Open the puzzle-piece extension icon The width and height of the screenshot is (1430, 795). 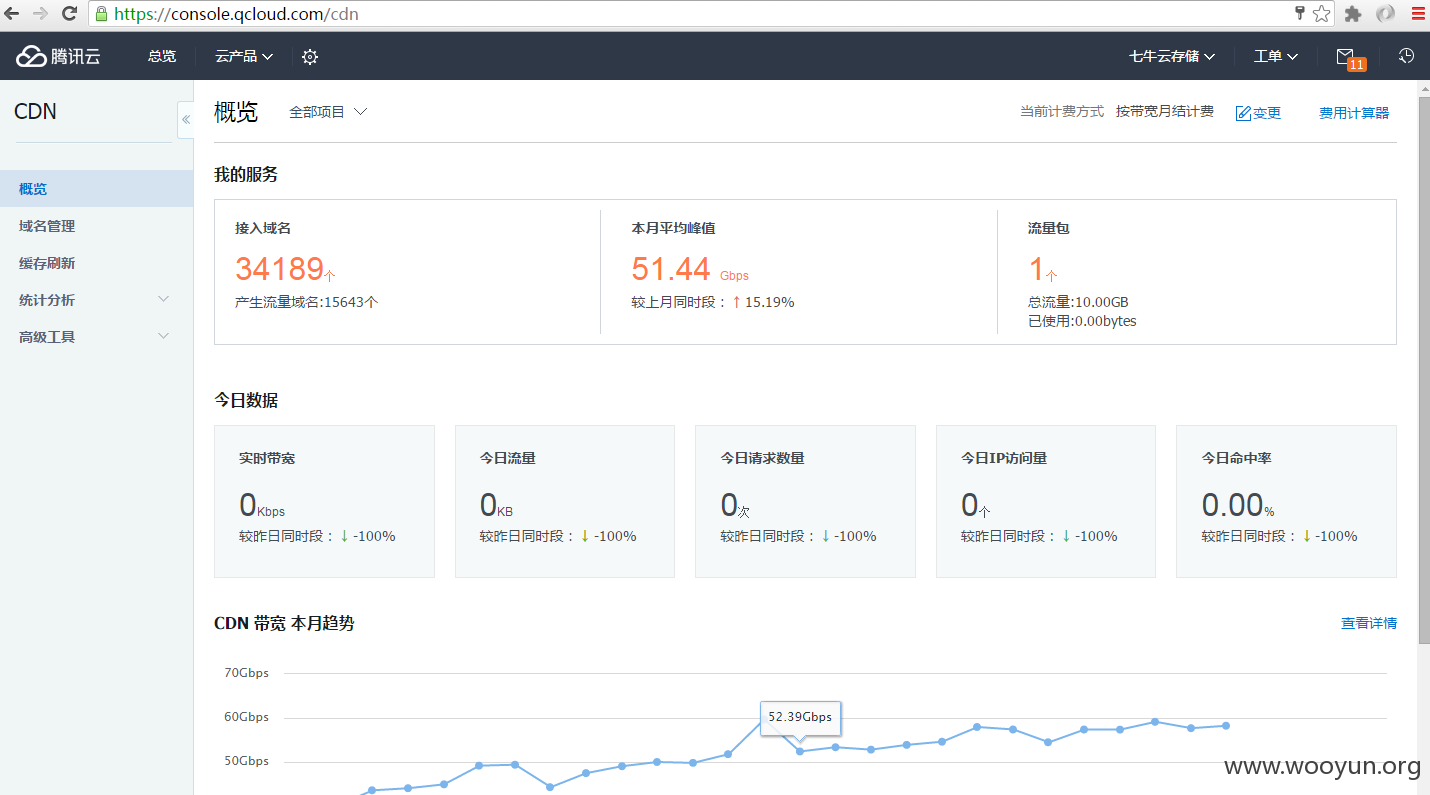1353,14
